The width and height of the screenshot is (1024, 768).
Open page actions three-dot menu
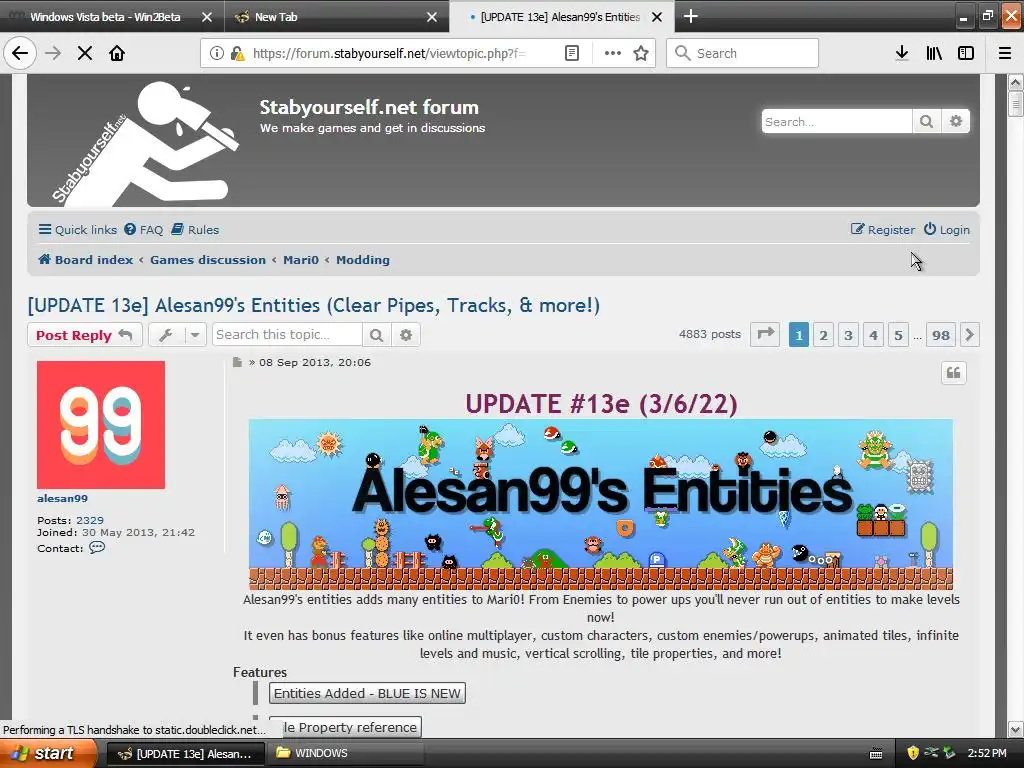click(613, 53)
